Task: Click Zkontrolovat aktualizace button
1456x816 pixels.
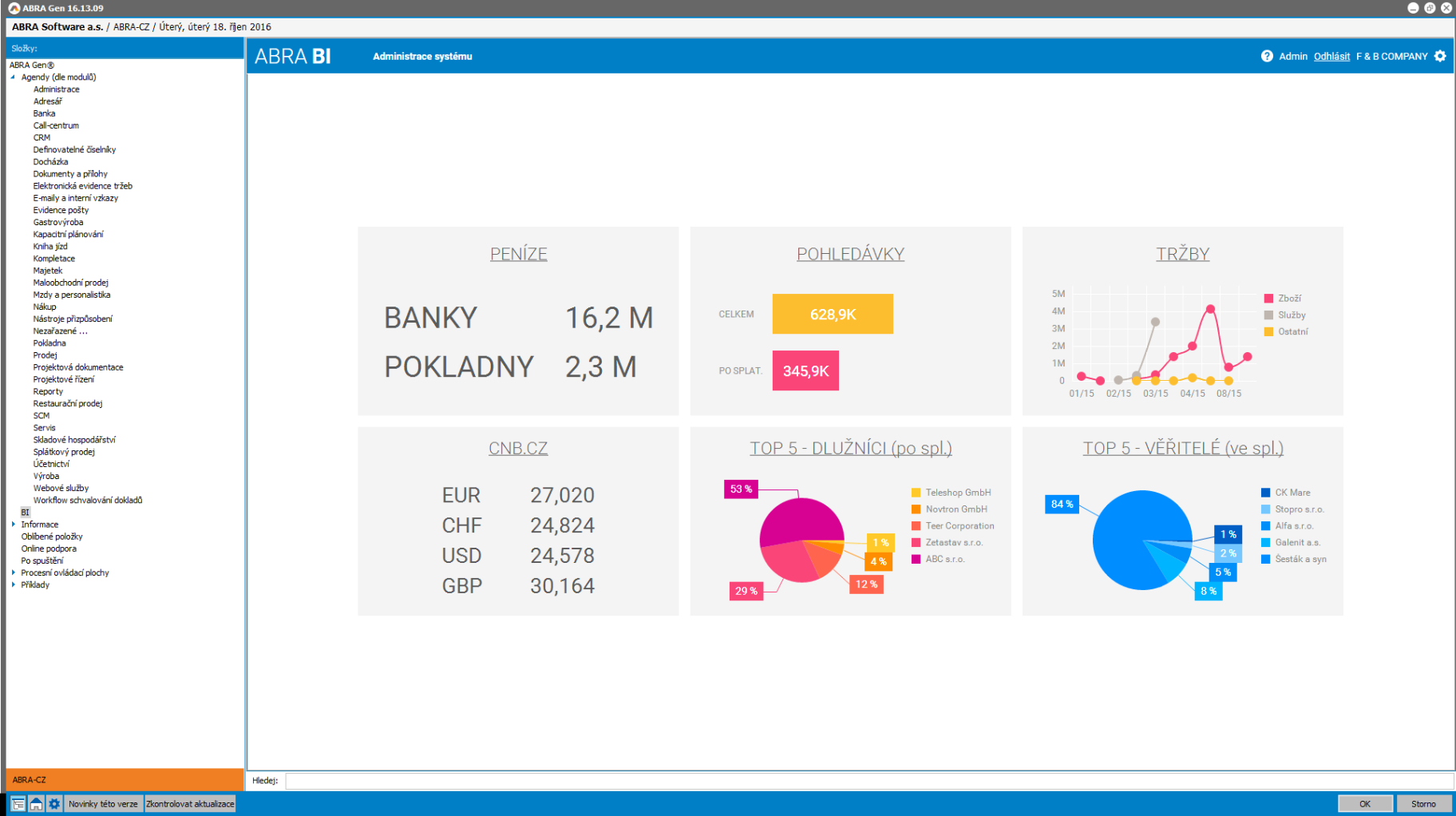Action: point(190,804)
